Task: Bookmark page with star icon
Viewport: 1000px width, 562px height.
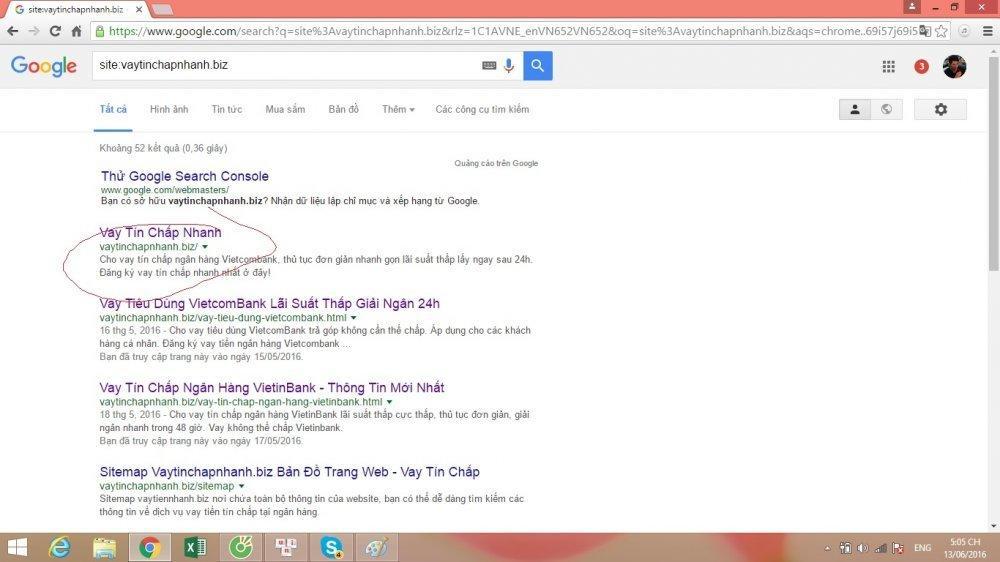Action: (941, 31)
